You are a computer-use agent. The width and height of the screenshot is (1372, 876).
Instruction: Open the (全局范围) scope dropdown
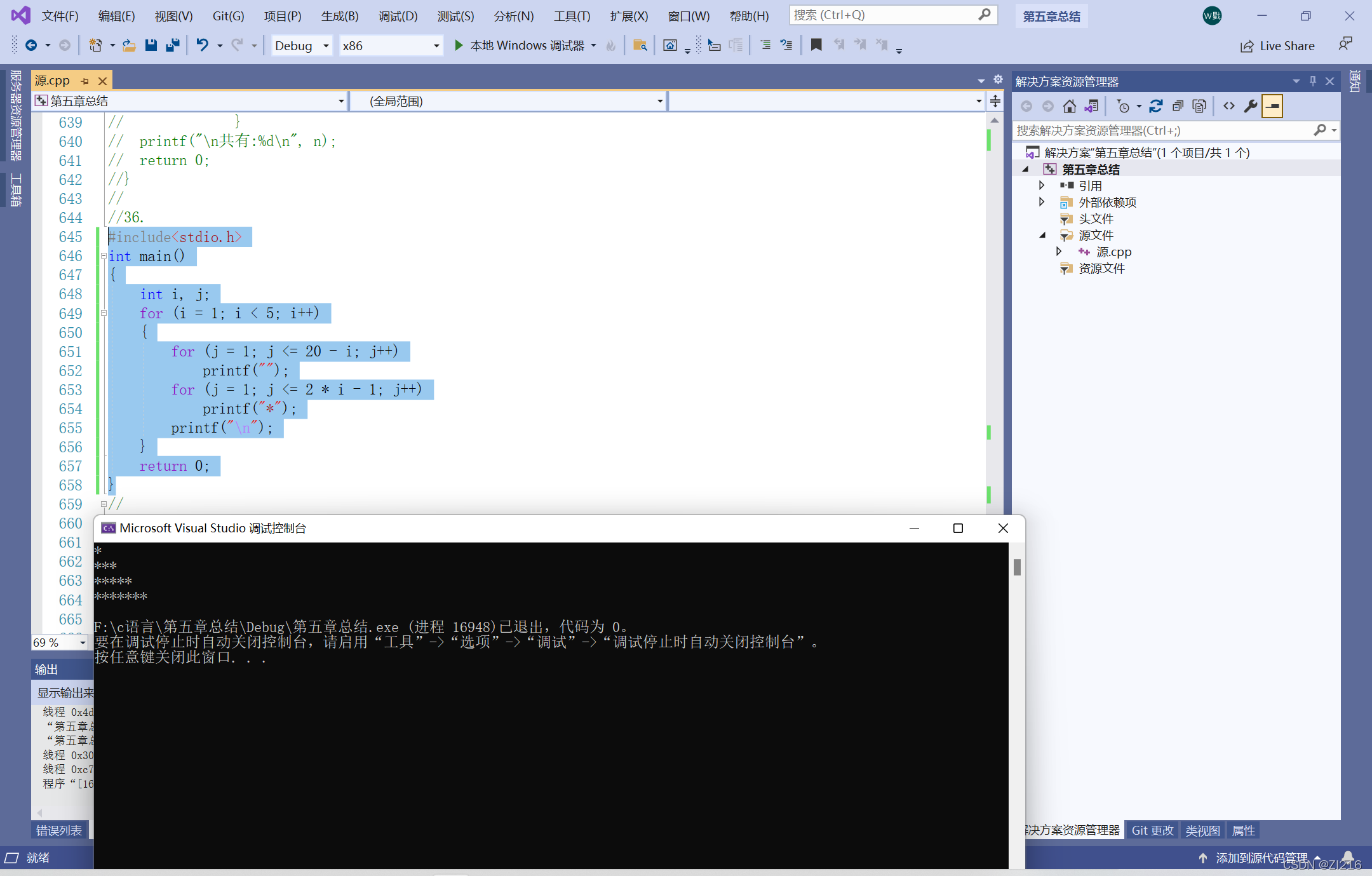coord(509,101)
